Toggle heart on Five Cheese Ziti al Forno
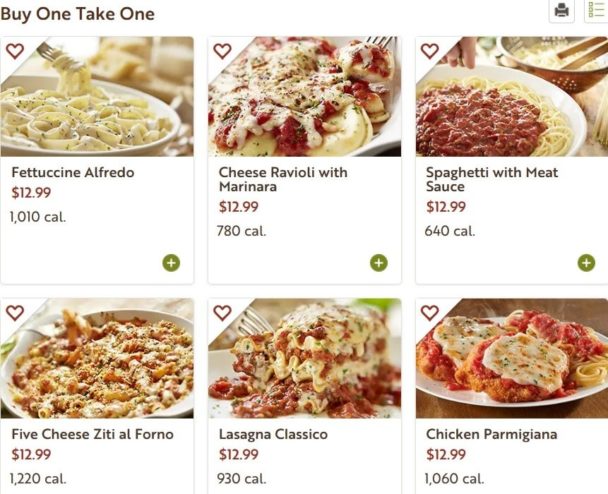This screenshot has height=494, width=608. pos(15,313)
